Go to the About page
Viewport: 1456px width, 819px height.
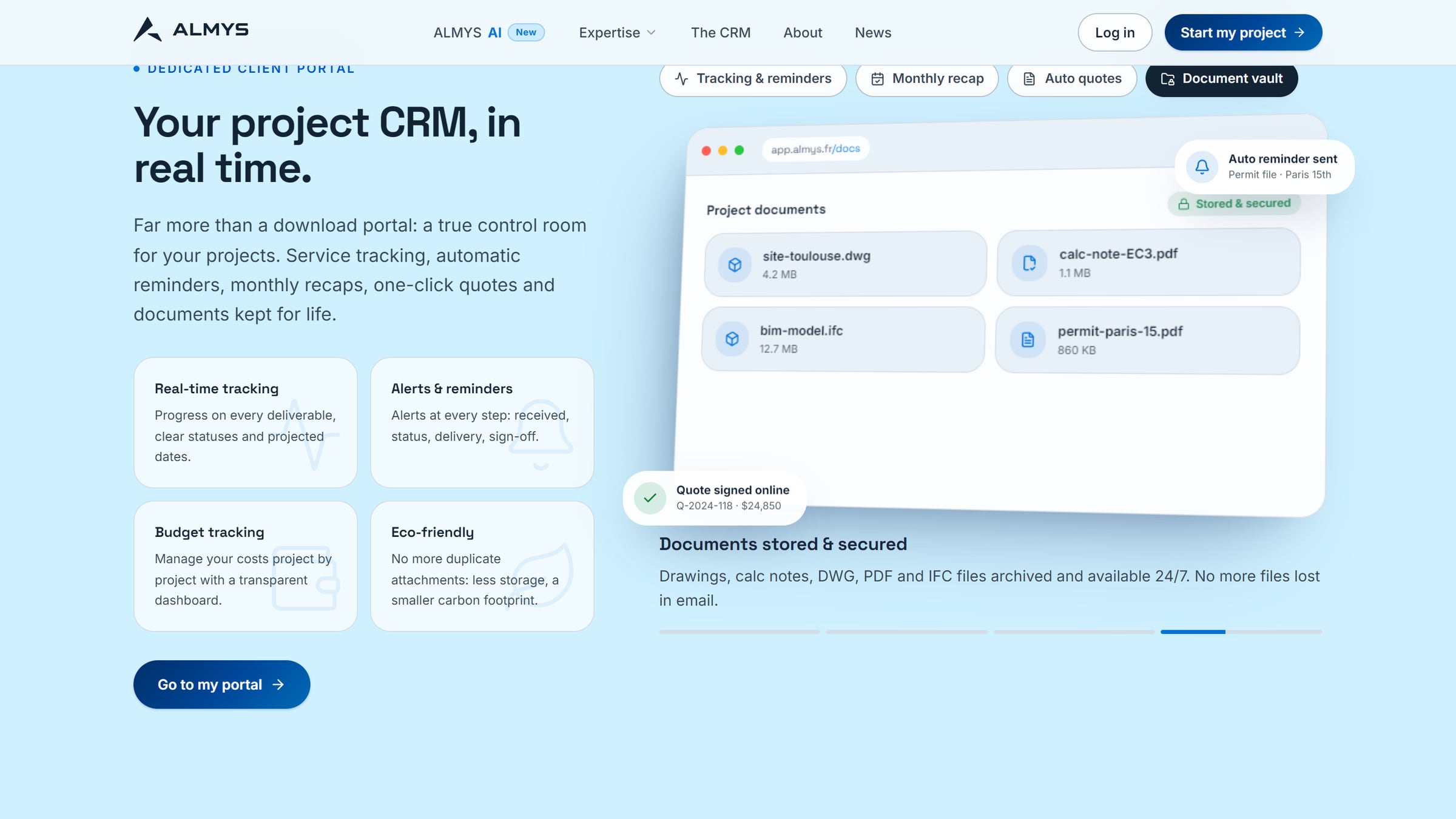(803, 33)
